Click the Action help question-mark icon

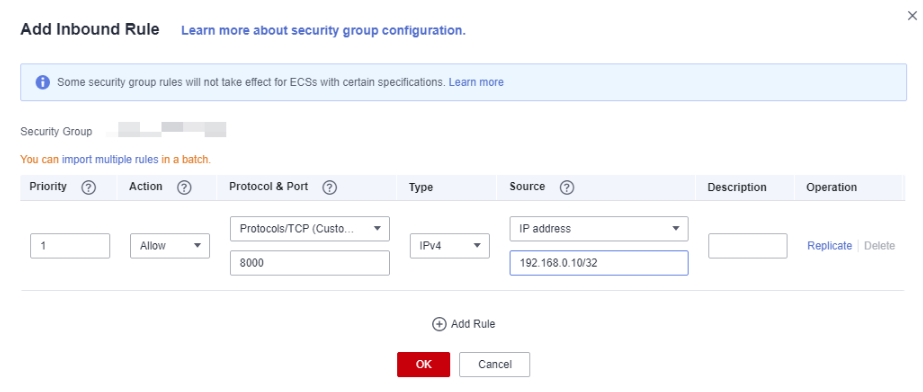[184, 188]
